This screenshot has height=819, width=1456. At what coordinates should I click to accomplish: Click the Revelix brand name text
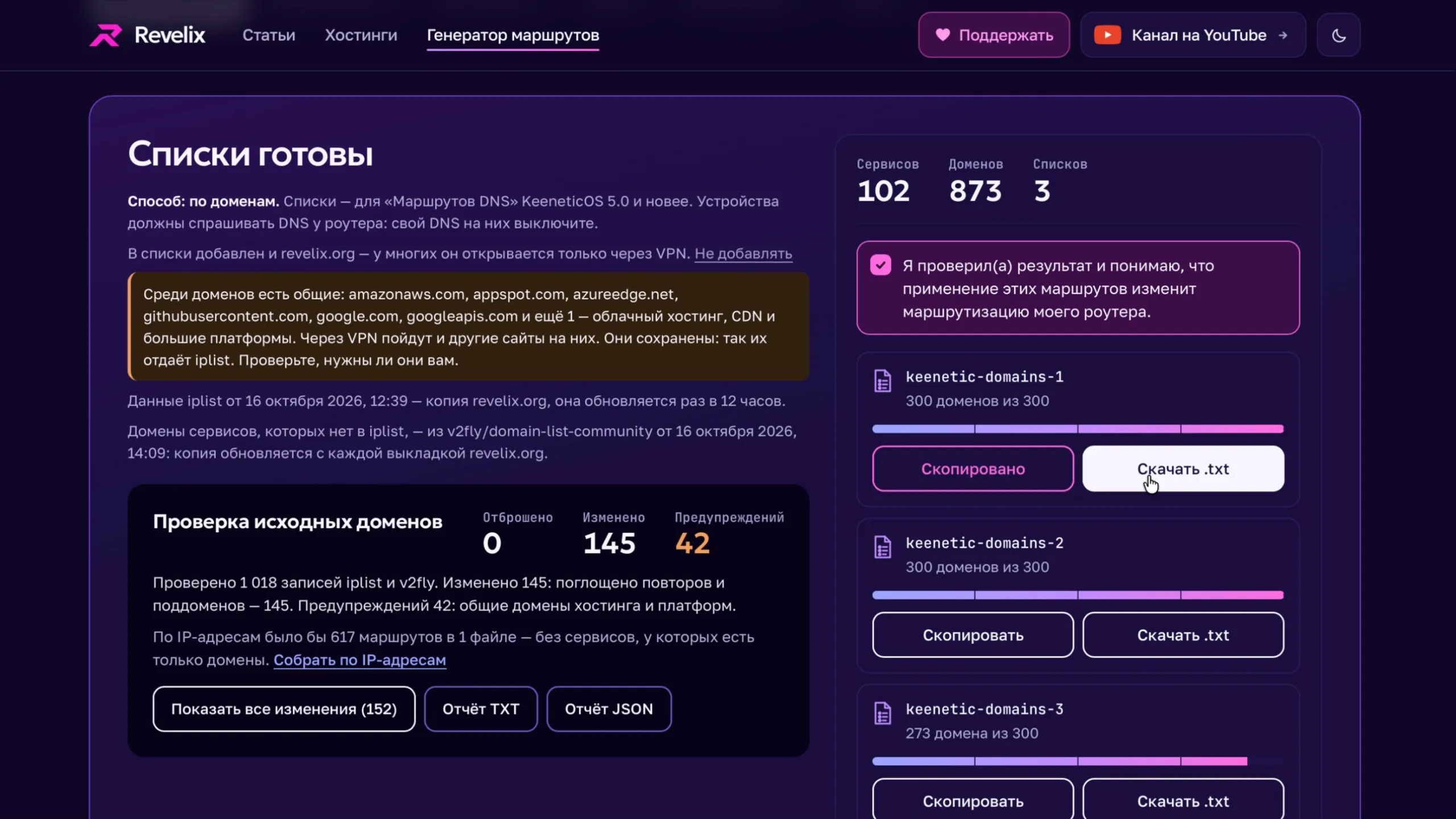point(169,35)
